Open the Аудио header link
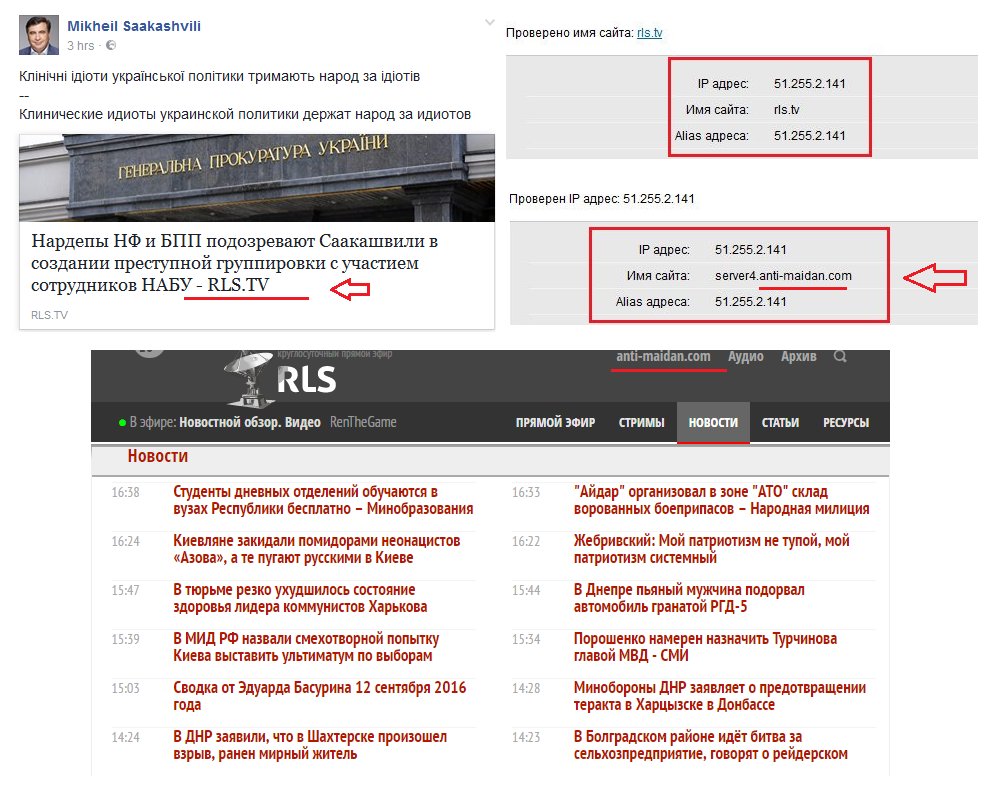This screenshot has width=1000, height=790. (x=746, y=356)
